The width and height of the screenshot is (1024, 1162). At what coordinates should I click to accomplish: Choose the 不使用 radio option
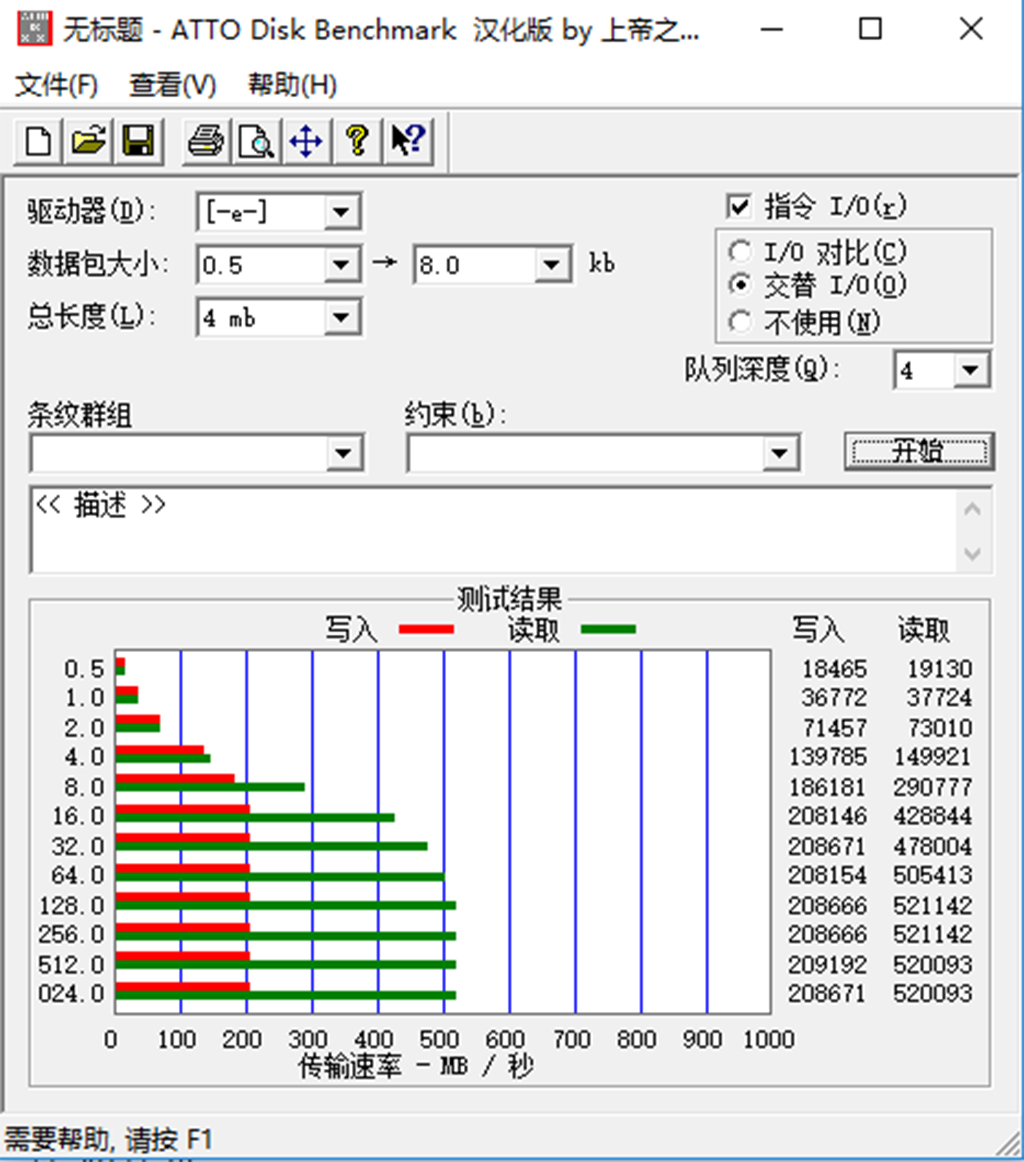point(740,322)
